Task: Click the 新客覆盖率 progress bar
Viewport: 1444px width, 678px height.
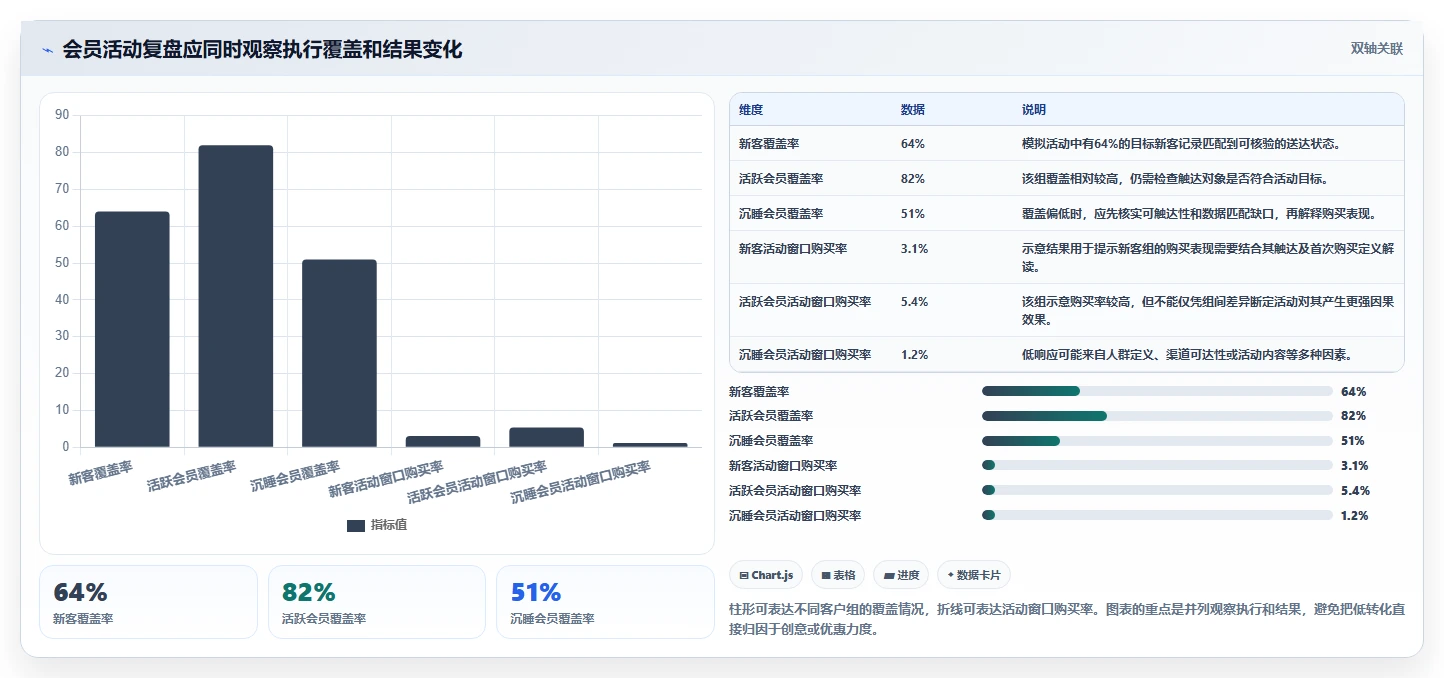Action: [x=1157, y=391]
